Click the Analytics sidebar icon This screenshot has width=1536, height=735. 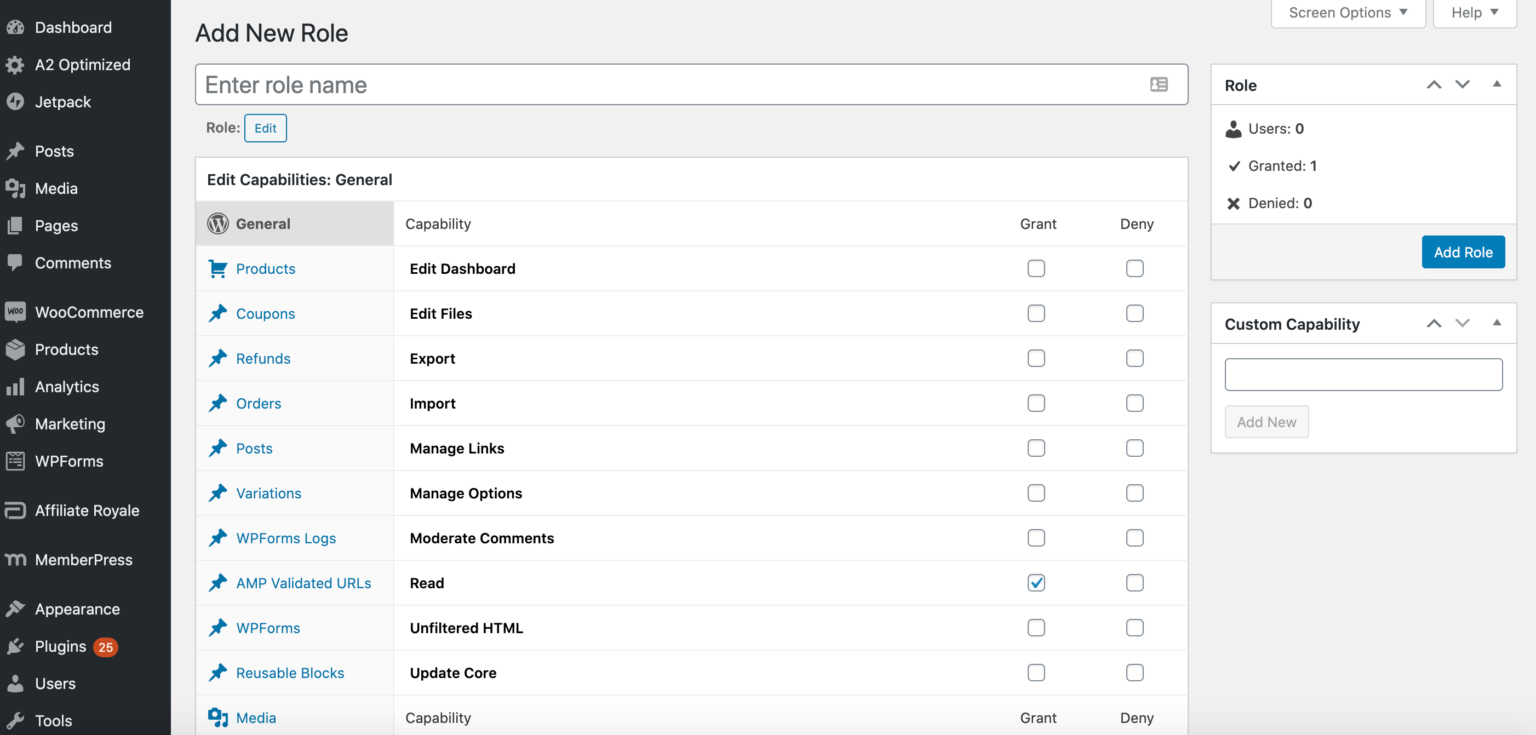[17, 387]
